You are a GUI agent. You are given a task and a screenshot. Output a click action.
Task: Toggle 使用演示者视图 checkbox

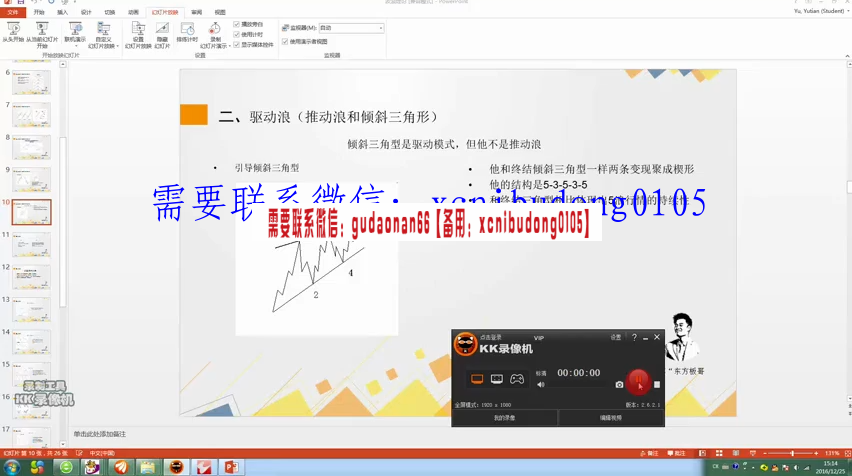point(285,42)
